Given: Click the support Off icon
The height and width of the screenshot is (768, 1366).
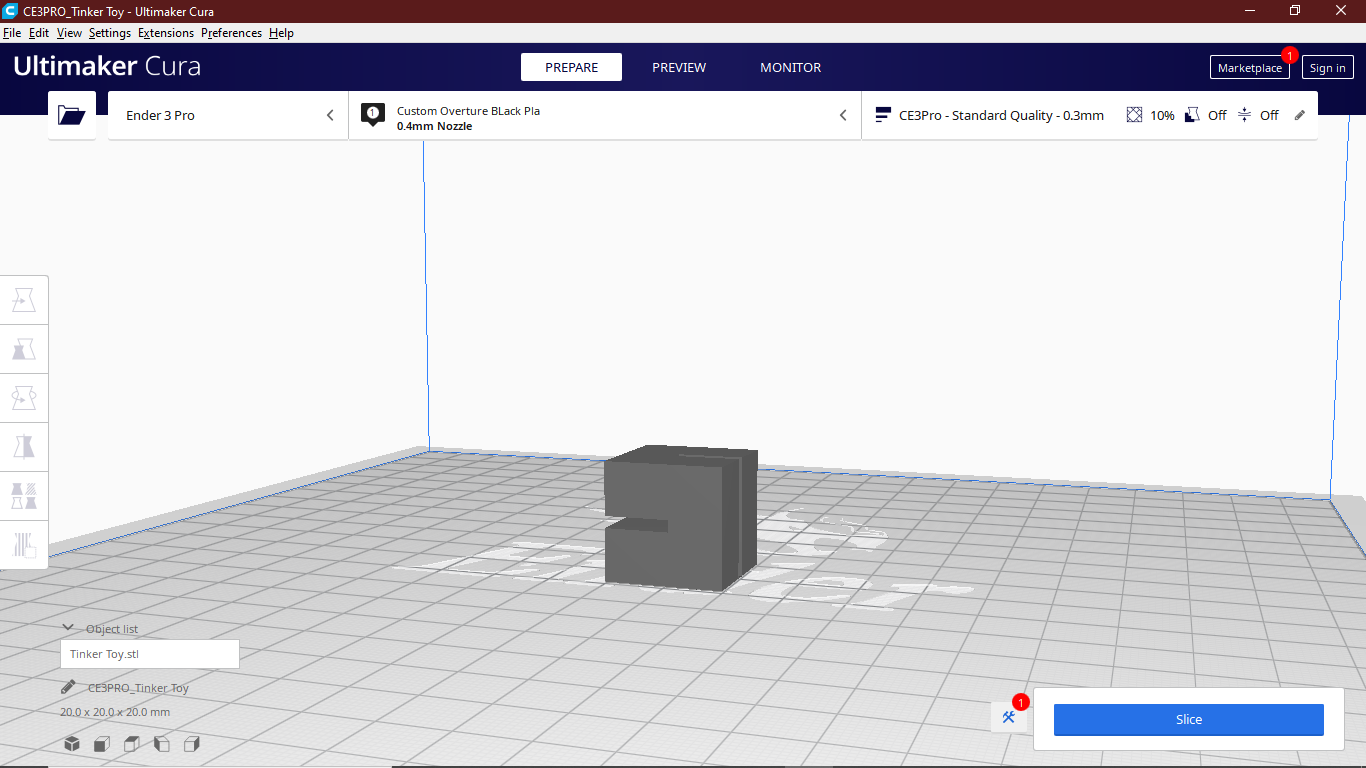Looking at the screenshot, I should pyautogui.click(x=1192, y=115).
